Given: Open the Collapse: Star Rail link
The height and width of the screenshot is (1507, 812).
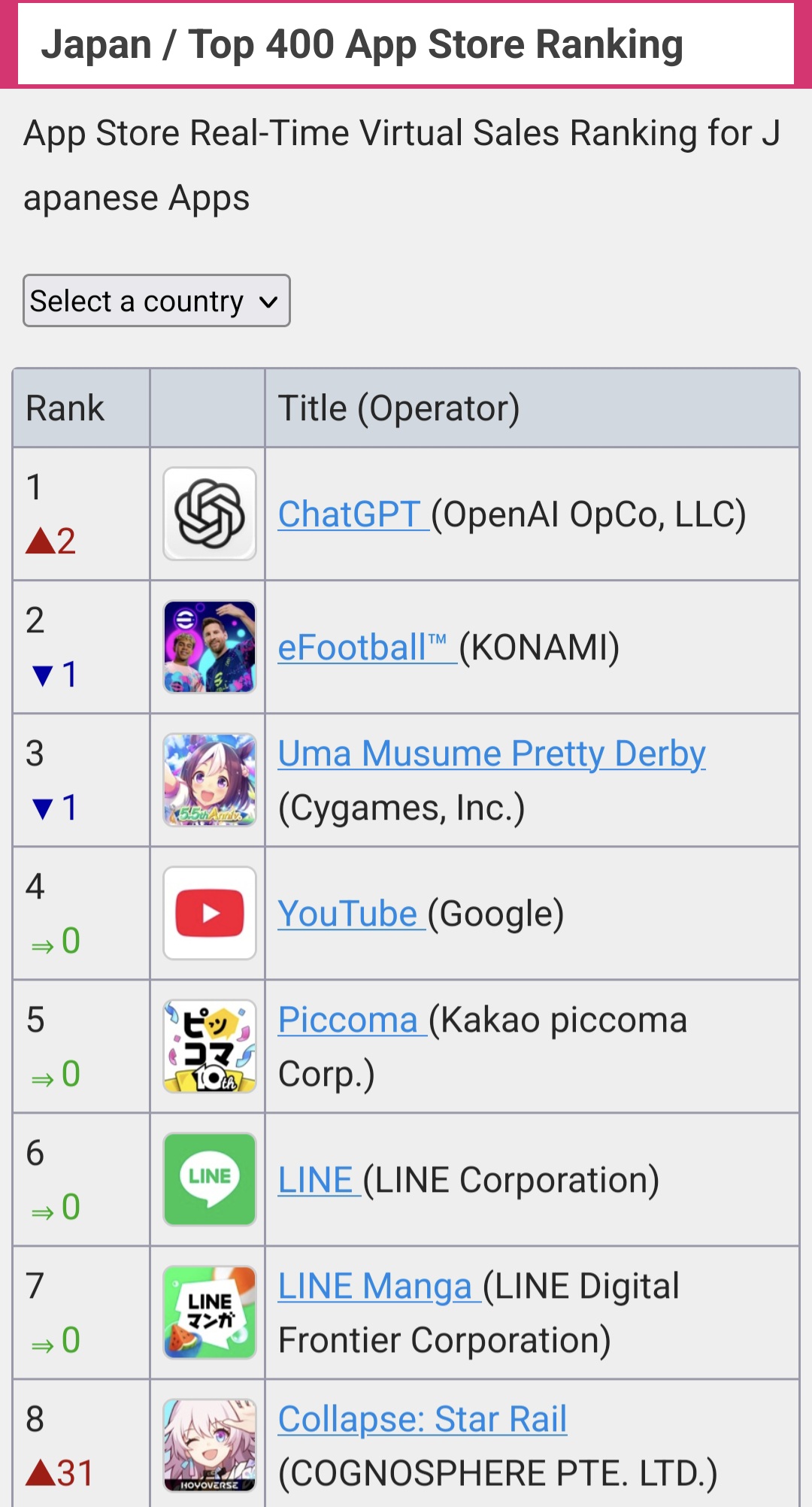Looking at the screenshot, I should pyautogui.click(x=423, y=1419).
